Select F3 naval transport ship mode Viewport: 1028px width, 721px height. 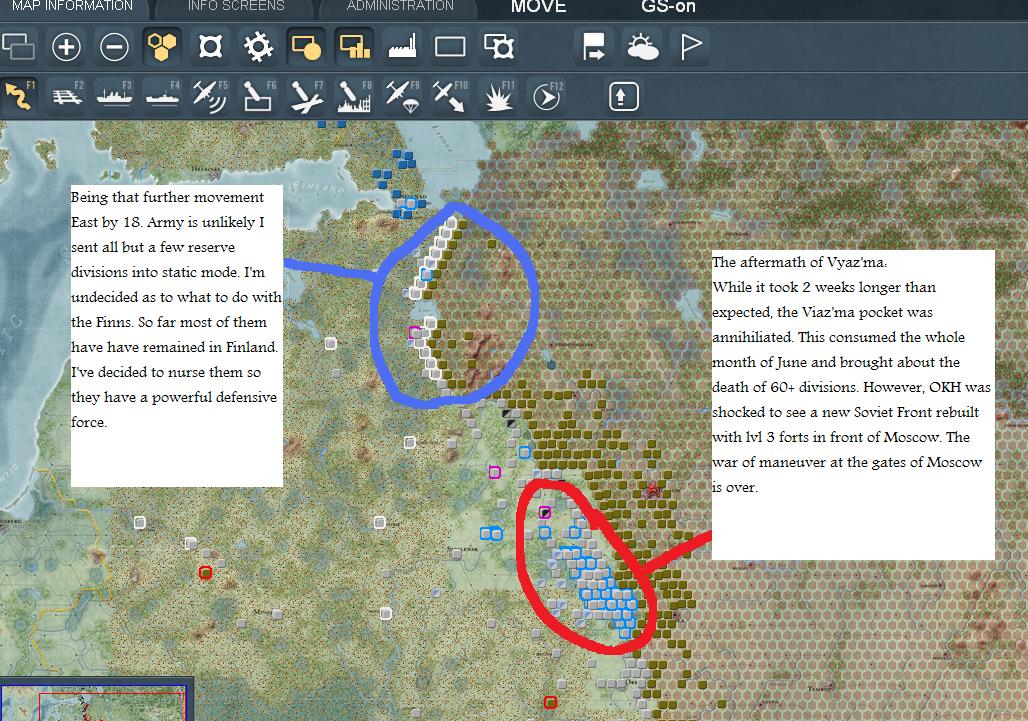(114, 96)
